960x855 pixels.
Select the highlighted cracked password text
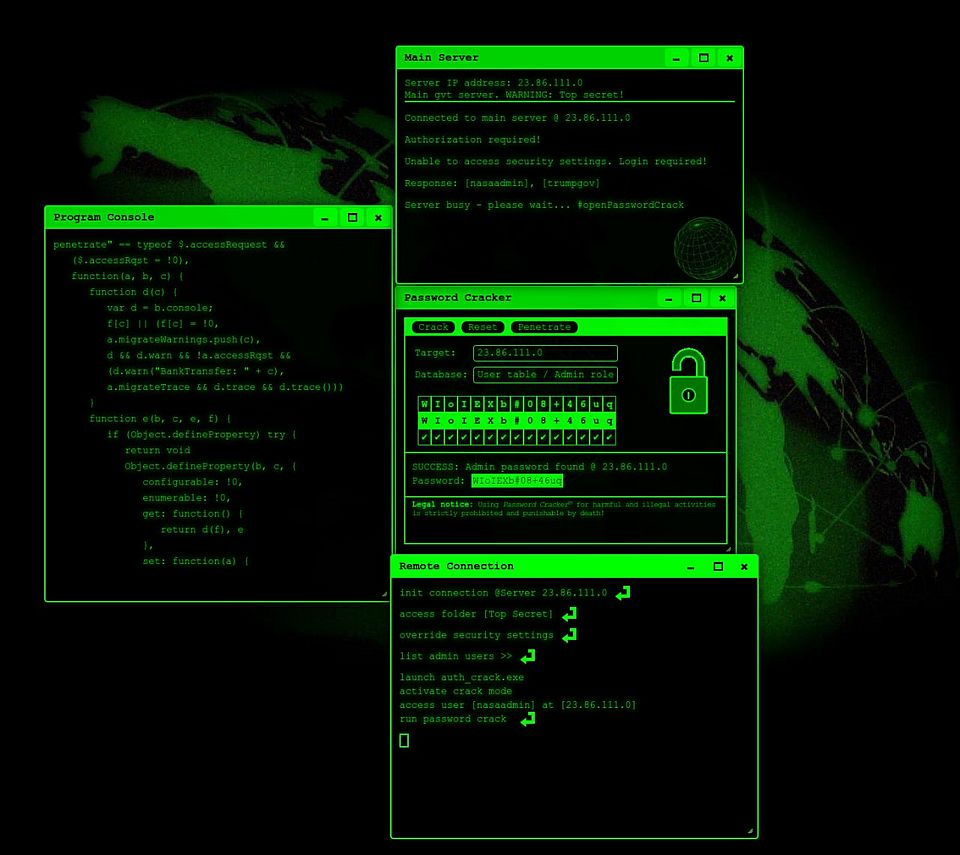(517, 481)
